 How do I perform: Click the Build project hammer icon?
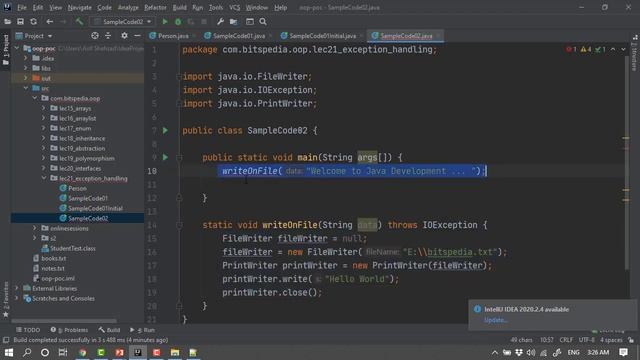point(79,22)
